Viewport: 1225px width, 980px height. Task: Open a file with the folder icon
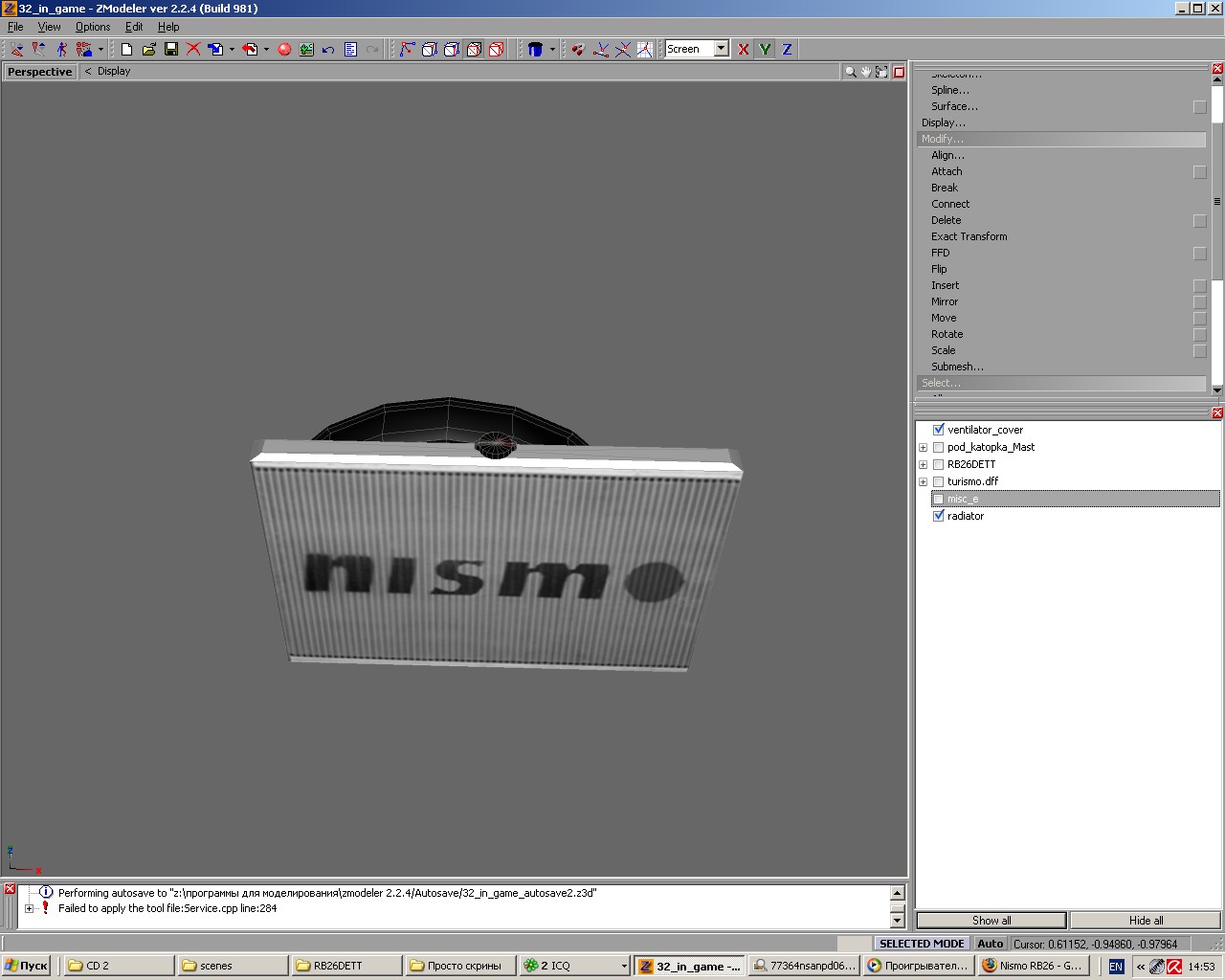(x=149, y=49)
